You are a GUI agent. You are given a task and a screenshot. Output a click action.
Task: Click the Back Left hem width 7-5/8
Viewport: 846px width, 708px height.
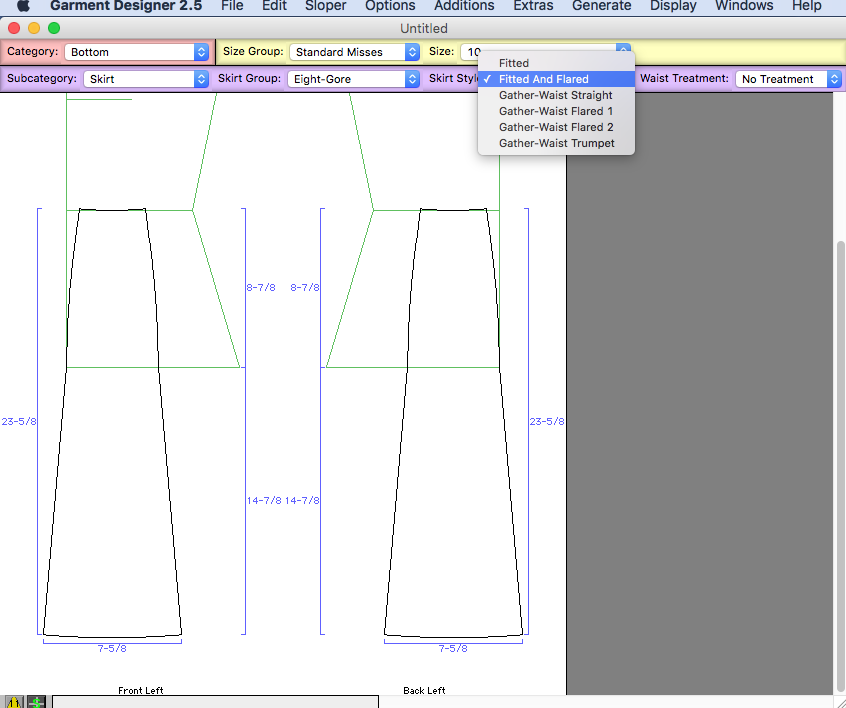453,649
